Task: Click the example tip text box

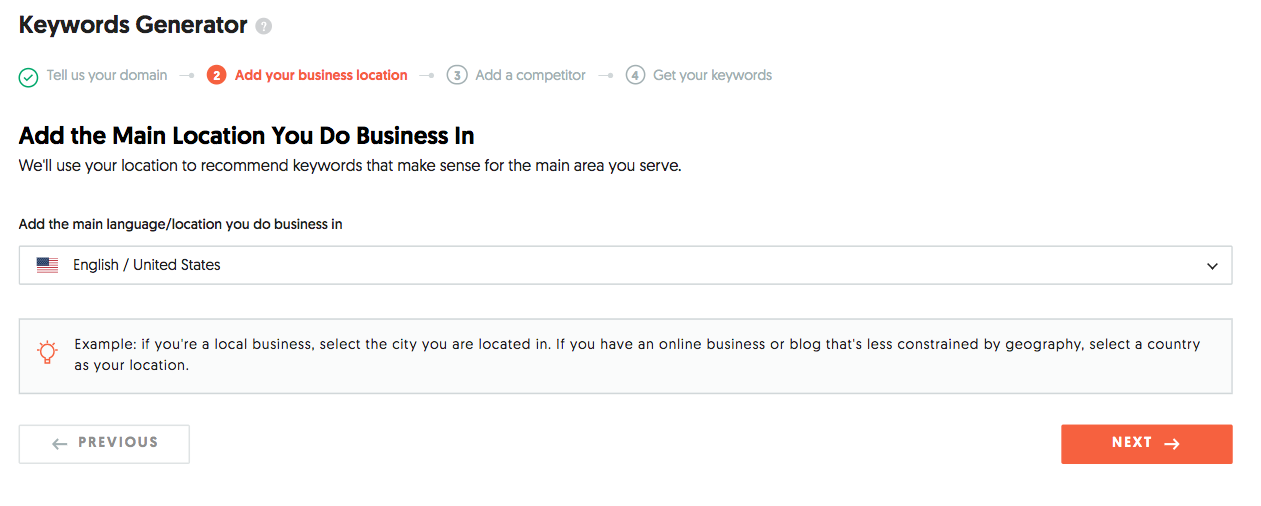Action: pyautogui.click(x=636, y=355)
